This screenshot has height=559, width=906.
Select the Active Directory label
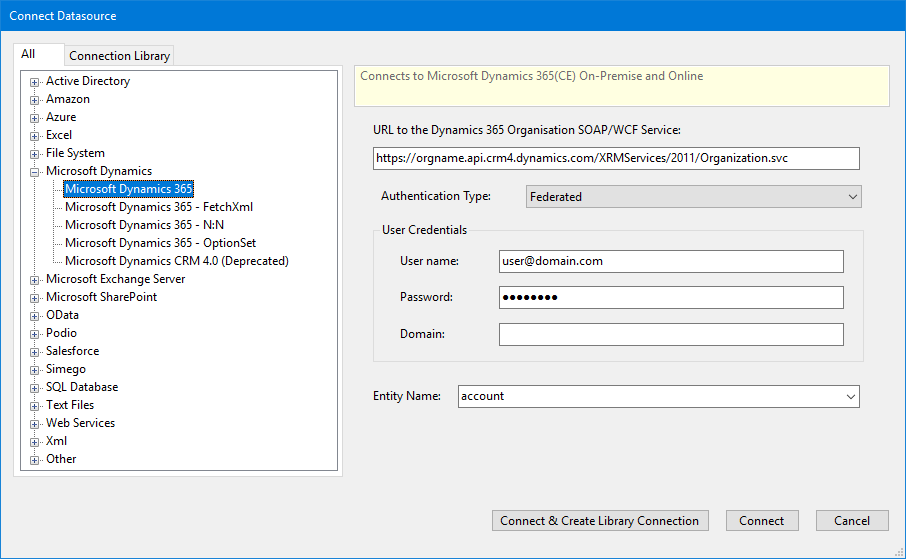88,81
